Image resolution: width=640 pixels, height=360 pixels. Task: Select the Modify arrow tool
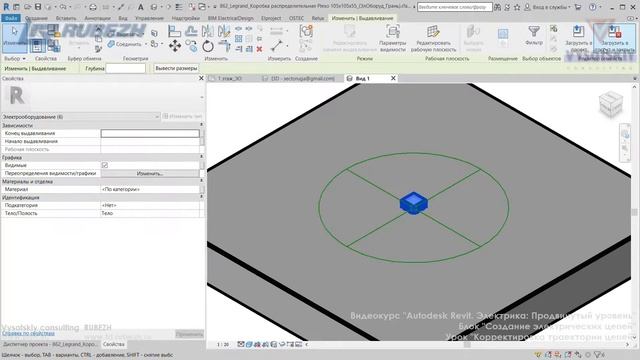(15, 38)
